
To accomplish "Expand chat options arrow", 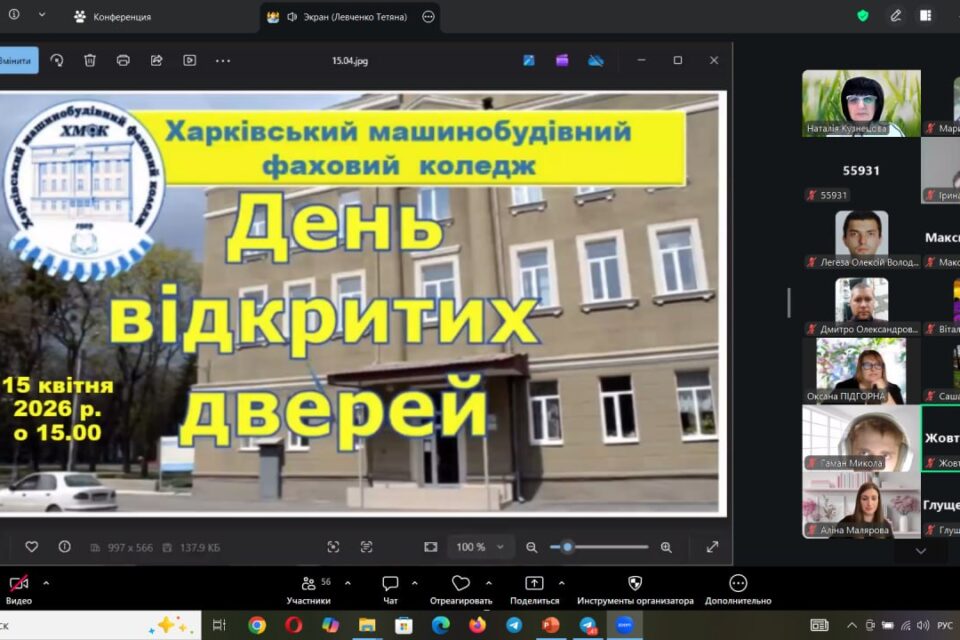I will click(x=414, y=584).
